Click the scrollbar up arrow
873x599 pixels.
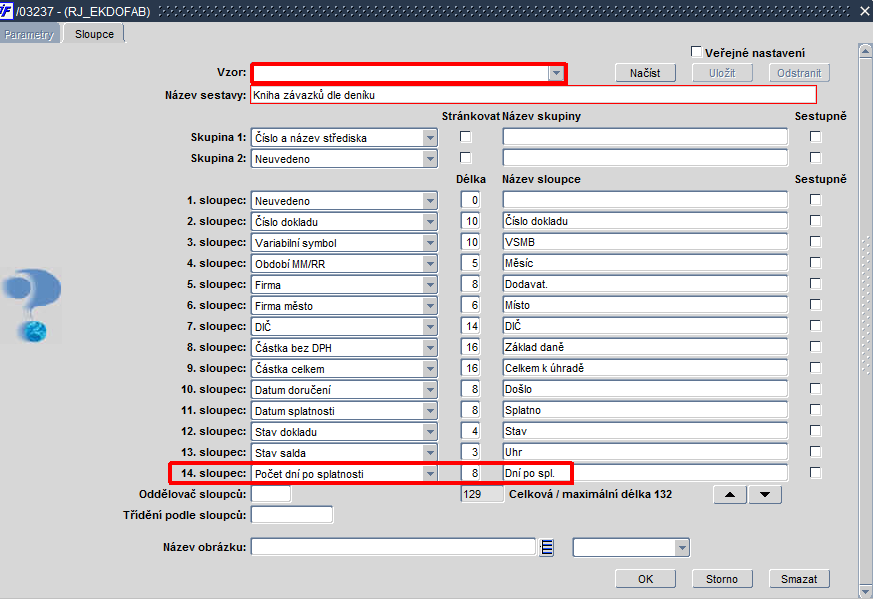coord(865,51)
